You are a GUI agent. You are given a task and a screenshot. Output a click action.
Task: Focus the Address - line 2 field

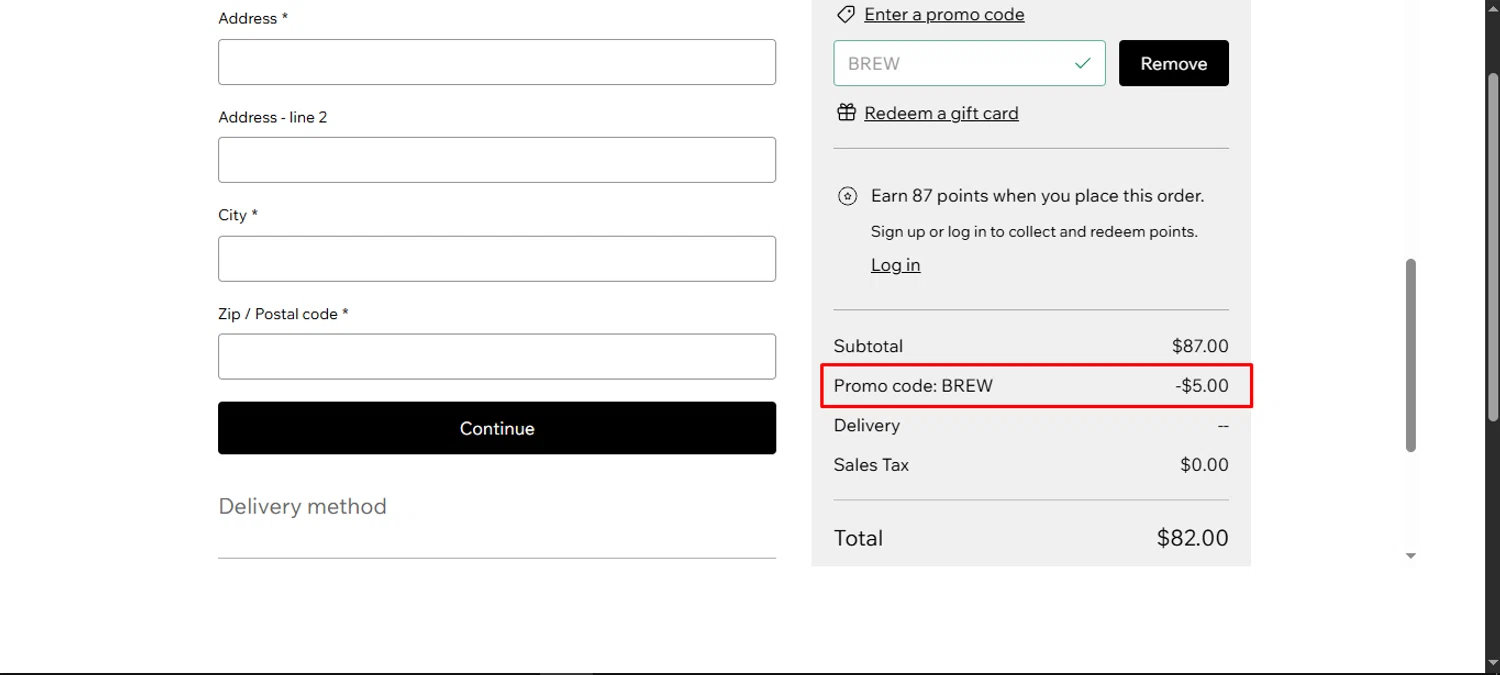[x=497, y=160]
